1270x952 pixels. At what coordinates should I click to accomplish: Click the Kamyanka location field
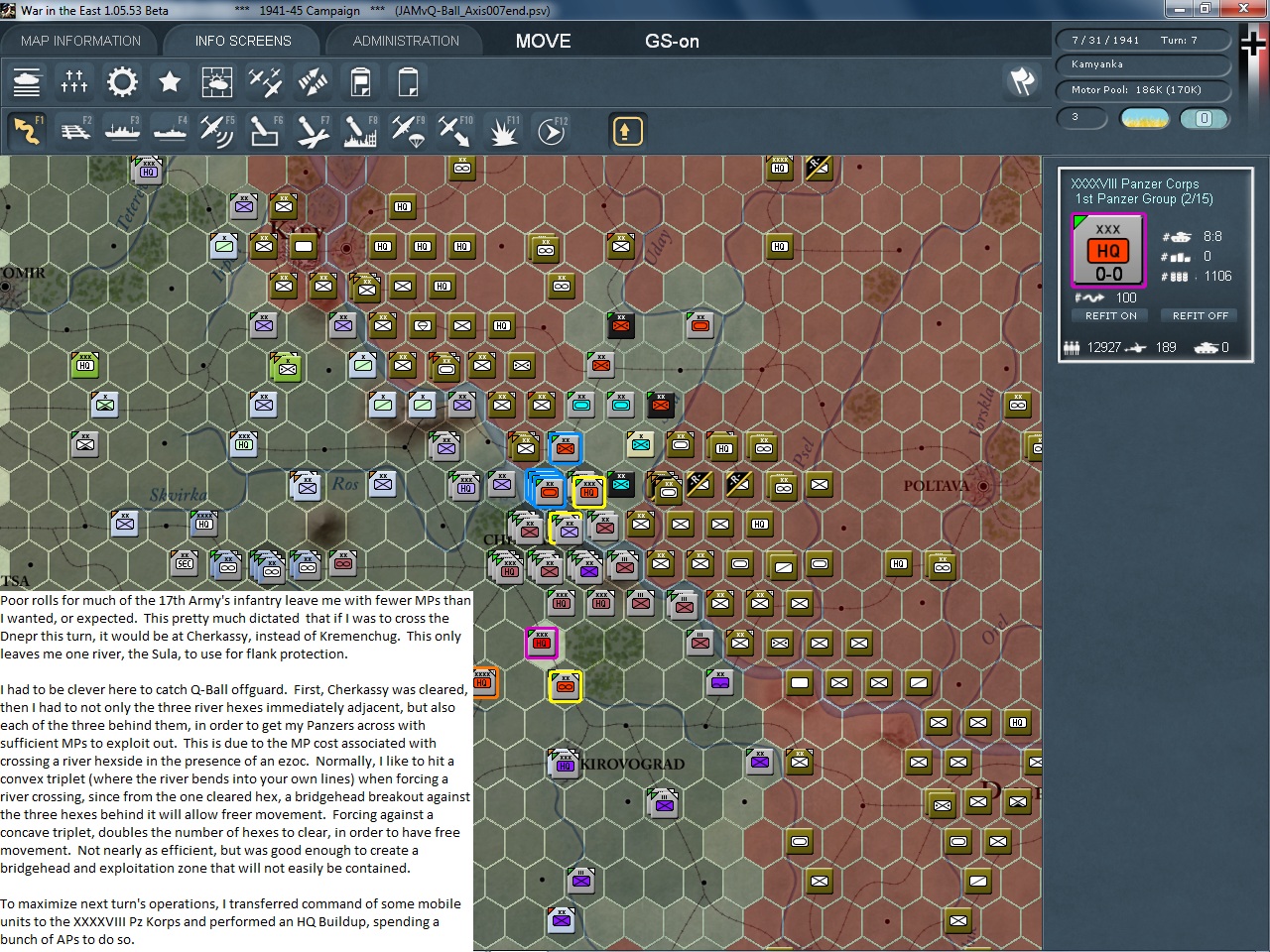click(x=1143, y=64)
